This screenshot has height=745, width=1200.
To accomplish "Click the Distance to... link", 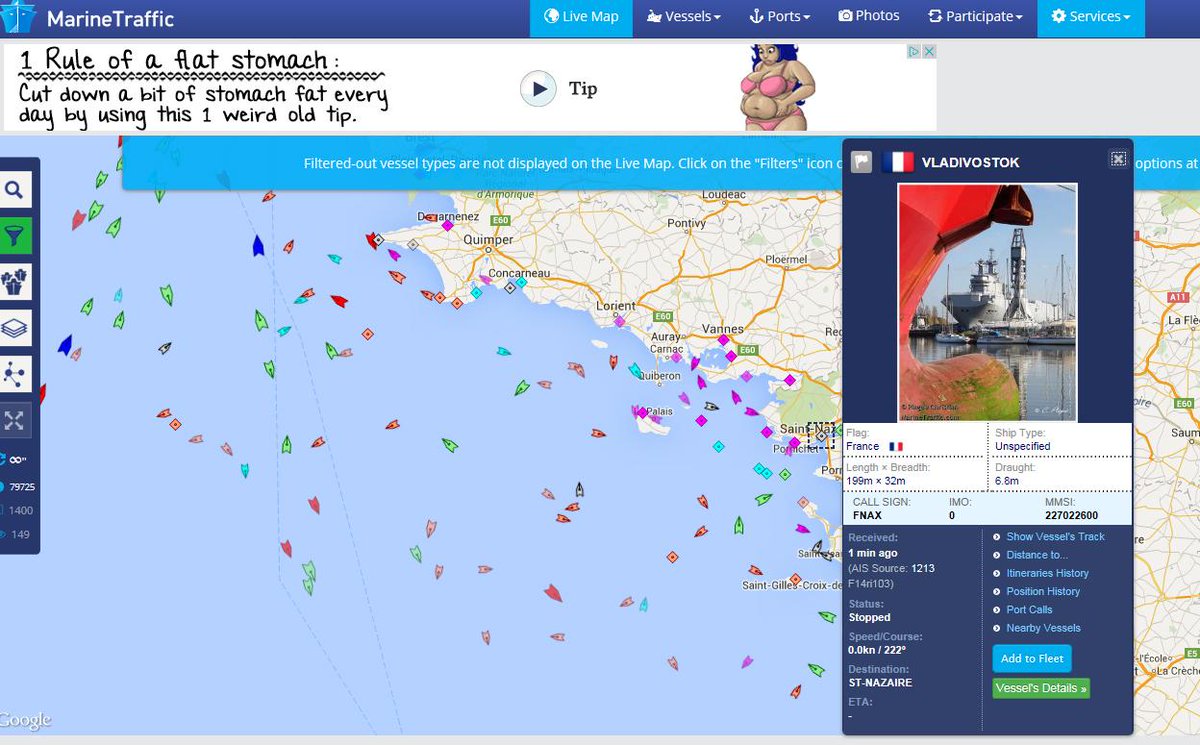I will point(1037,555).
